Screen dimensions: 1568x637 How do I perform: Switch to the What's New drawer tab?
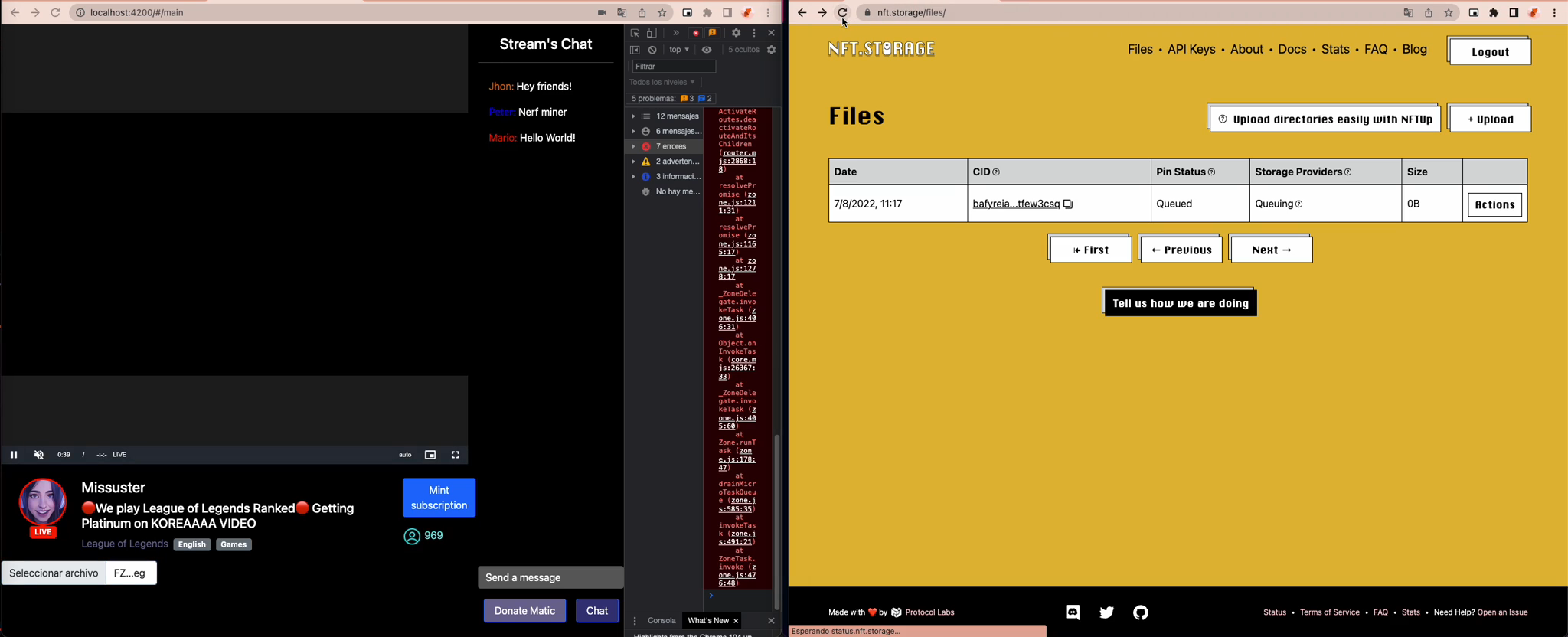pyautogui.click(x=707, y=621)
